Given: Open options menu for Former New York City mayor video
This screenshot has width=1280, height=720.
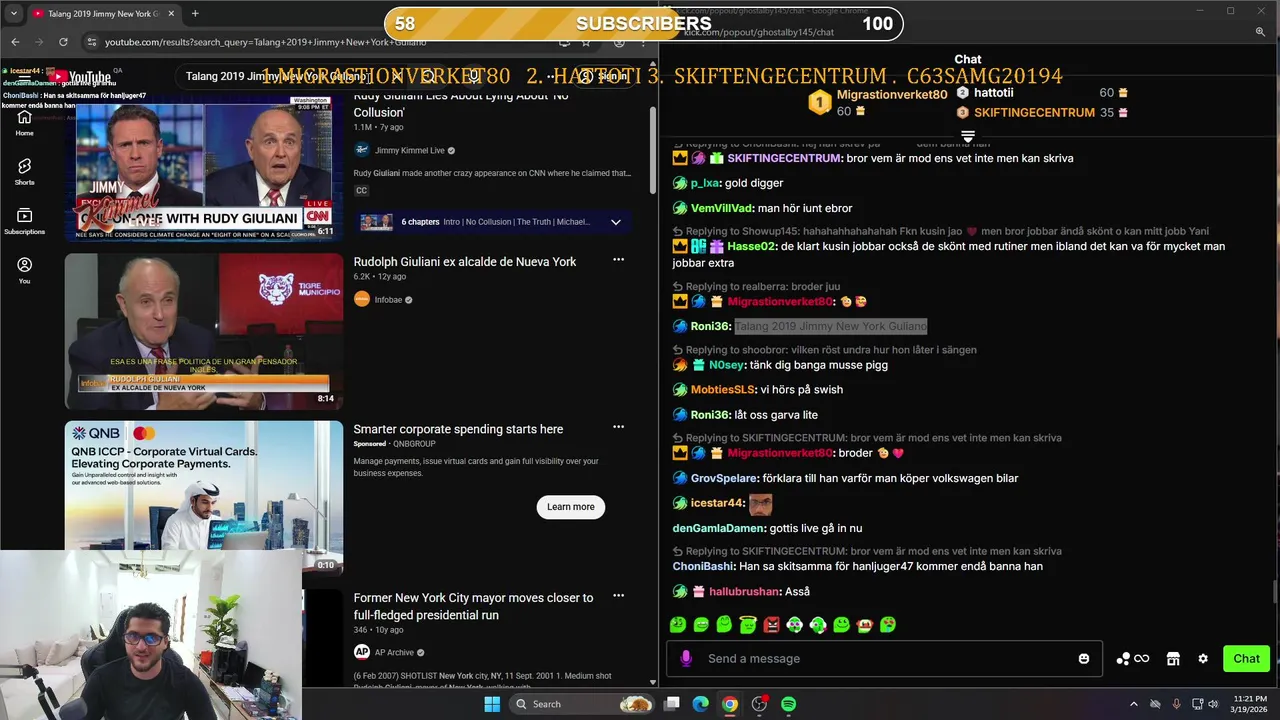Looking at the screenshot, I should click(x=618, y=596).
